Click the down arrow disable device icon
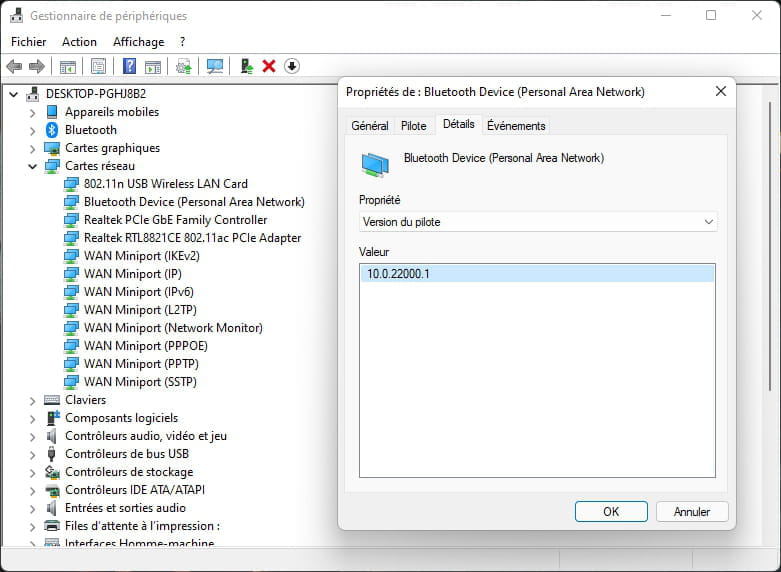 (x=292, y=66)
